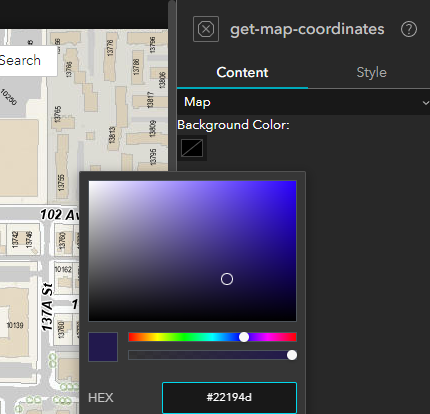Click the hue slider handle
Screen dimensions: 430x414
(x=244, y=337)
